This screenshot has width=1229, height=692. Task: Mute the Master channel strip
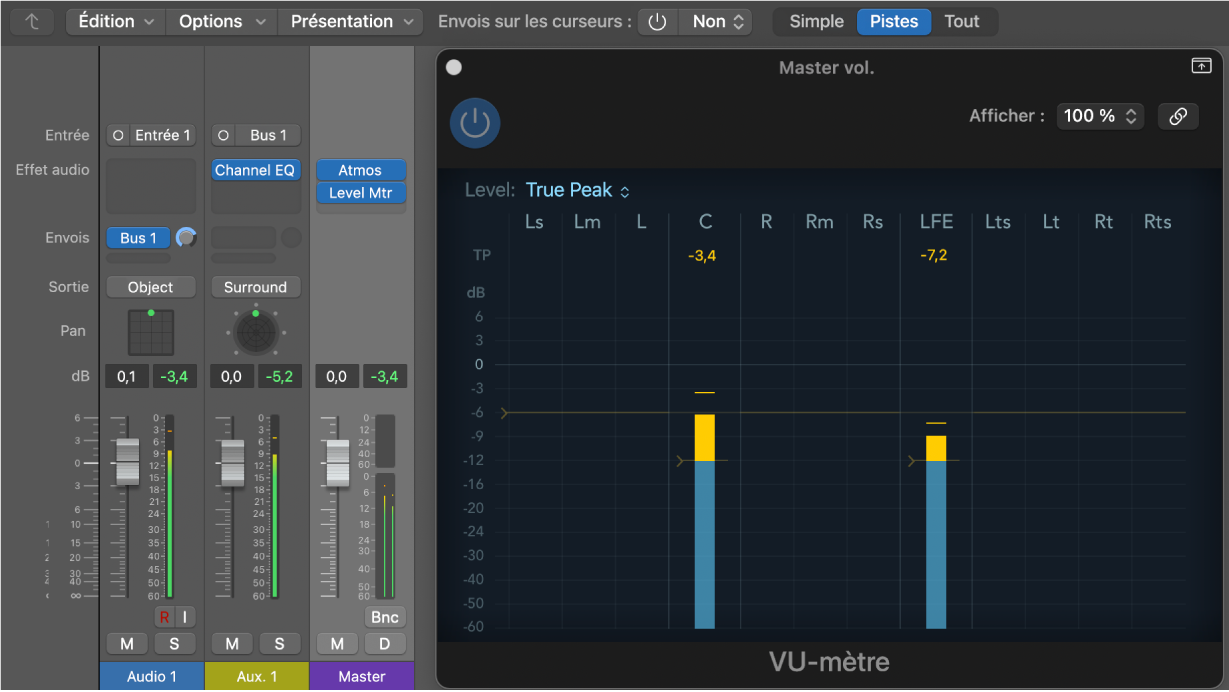337,643
